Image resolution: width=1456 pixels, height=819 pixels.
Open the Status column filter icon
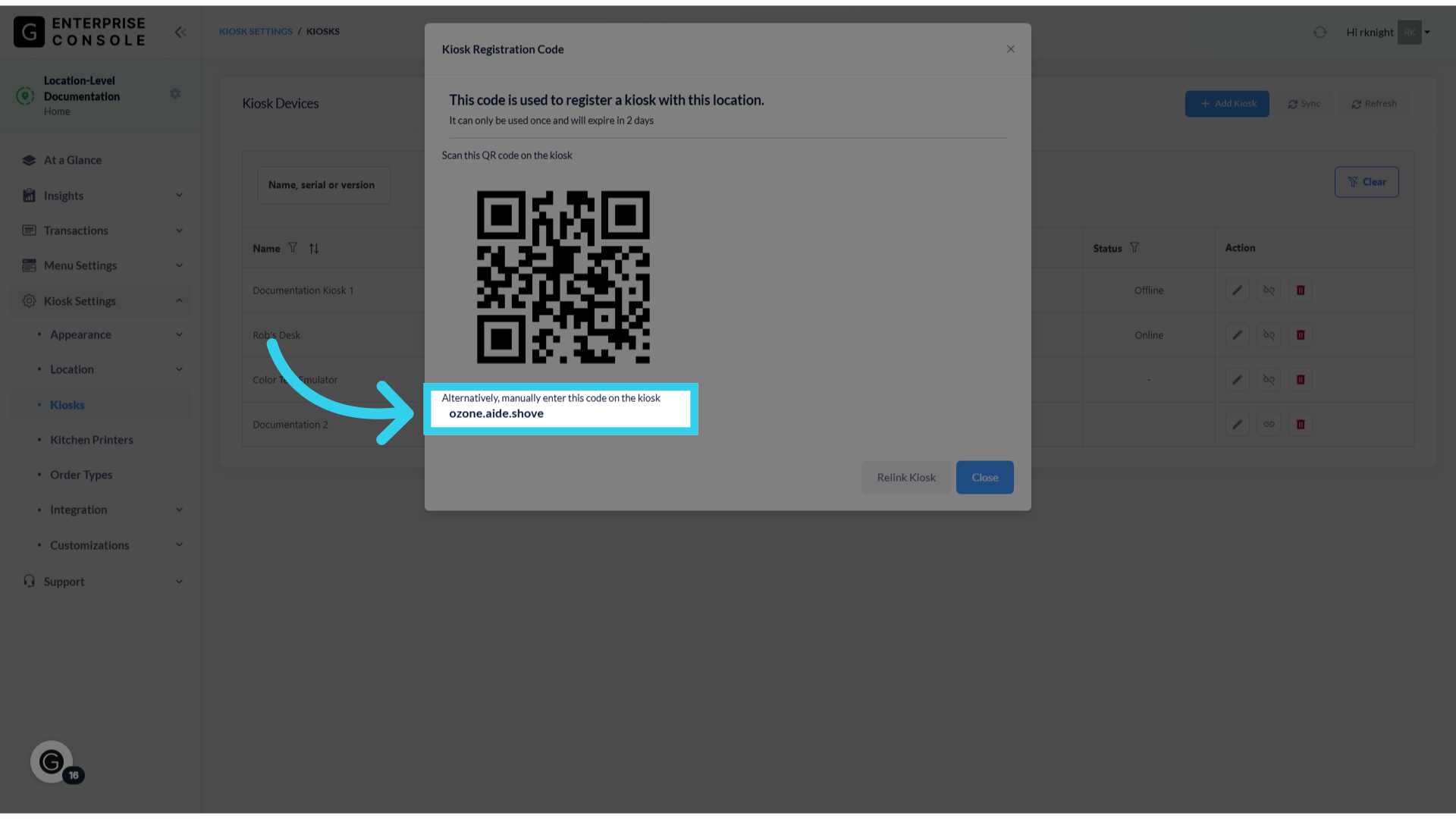[1134, 247]
